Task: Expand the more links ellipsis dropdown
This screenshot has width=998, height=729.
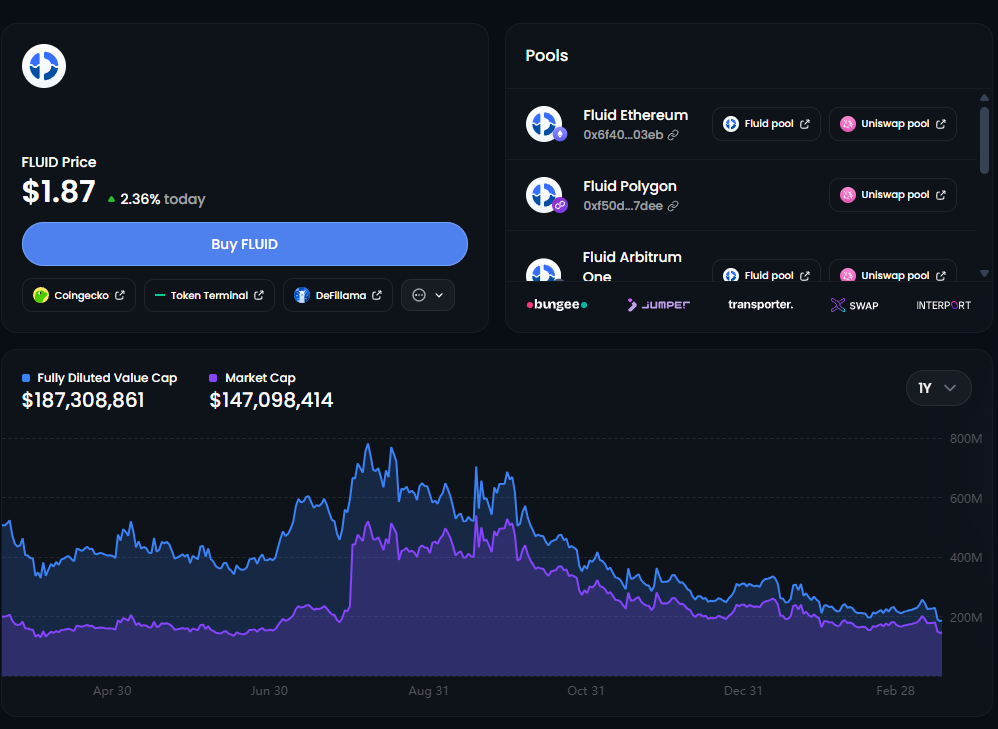Action: coord(428,295)
